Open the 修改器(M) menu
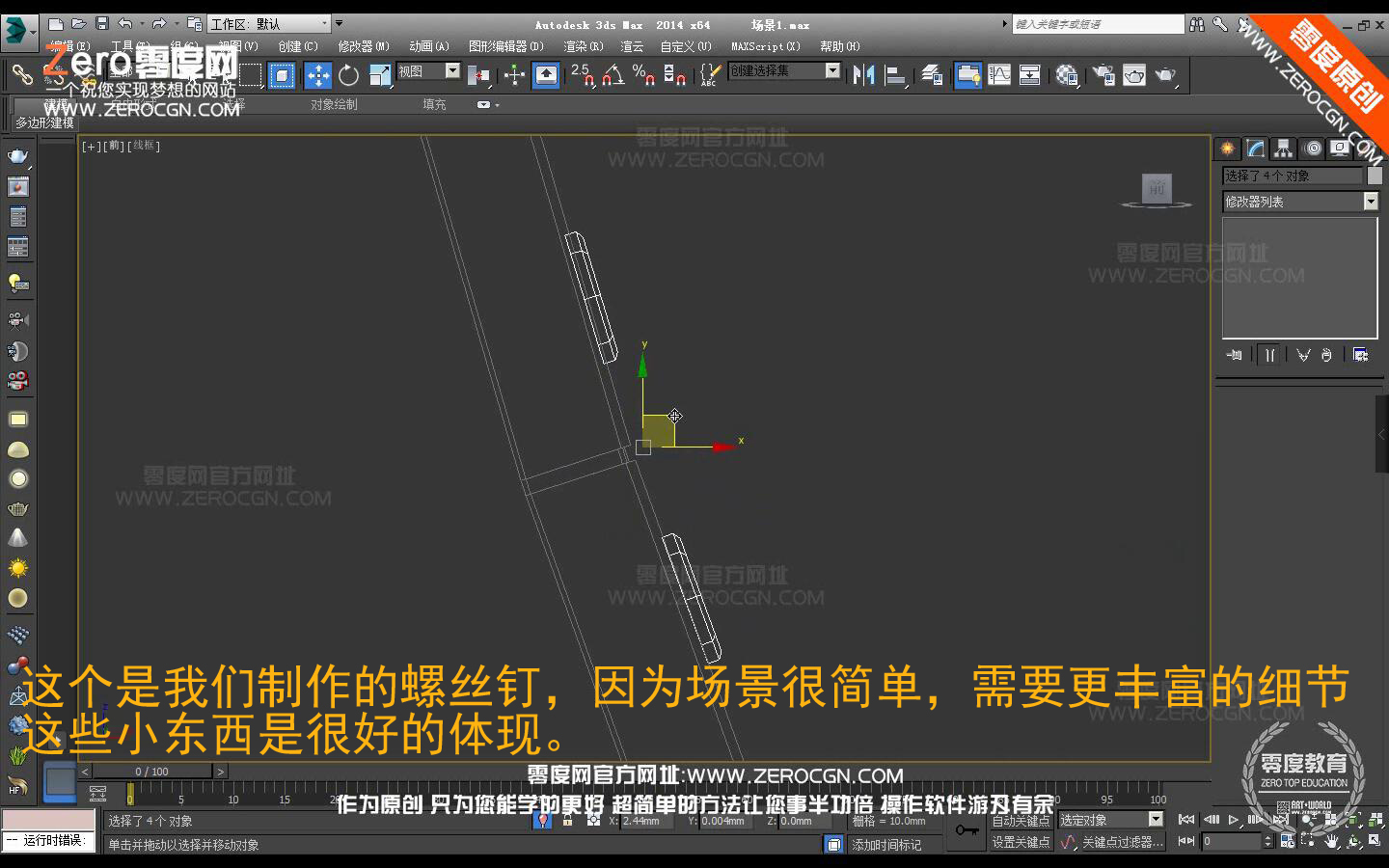This screenshot has height=868, width=1389. coord(364,46)
